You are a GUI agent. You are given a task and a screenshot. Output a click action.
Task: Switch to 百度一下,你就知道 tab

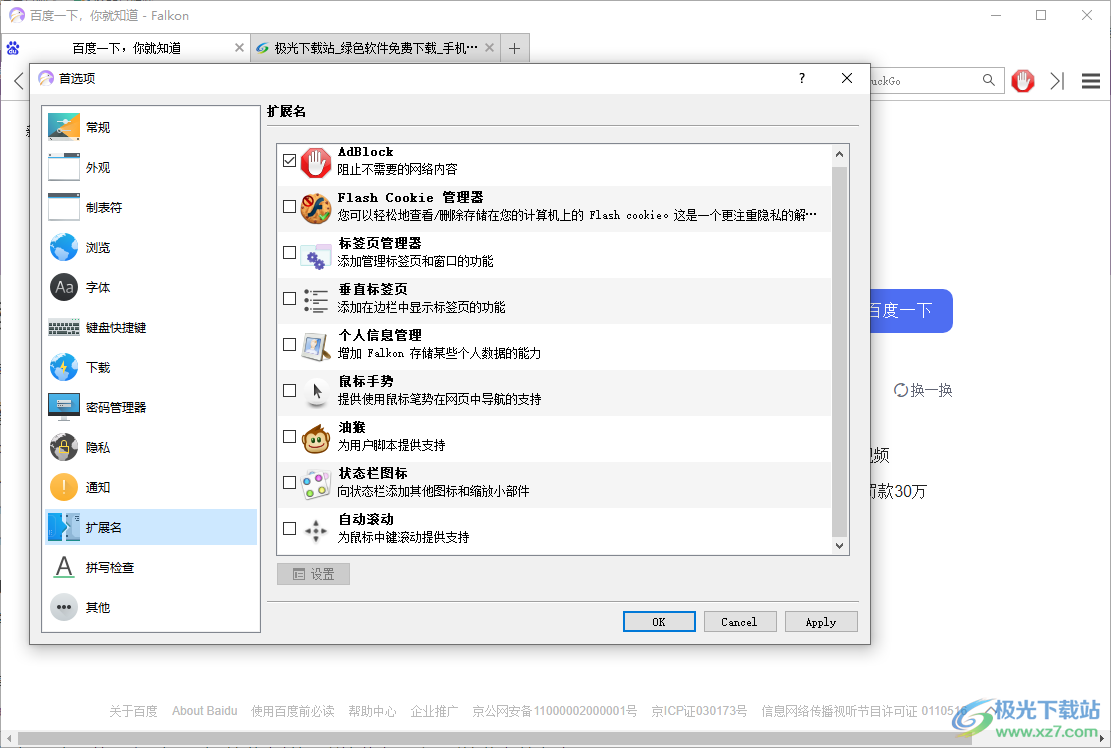click(x=125, y=48)
